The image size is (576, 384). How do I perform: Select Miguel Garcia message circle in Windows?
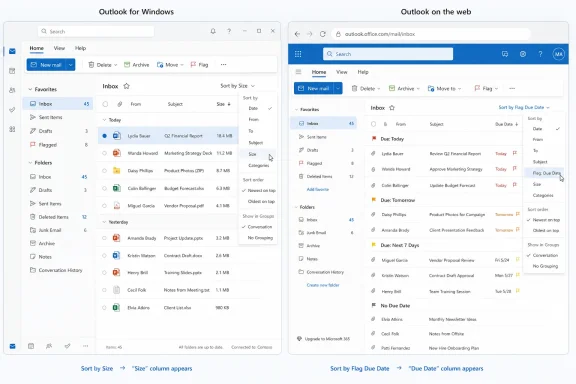click(x=105, y=206)
